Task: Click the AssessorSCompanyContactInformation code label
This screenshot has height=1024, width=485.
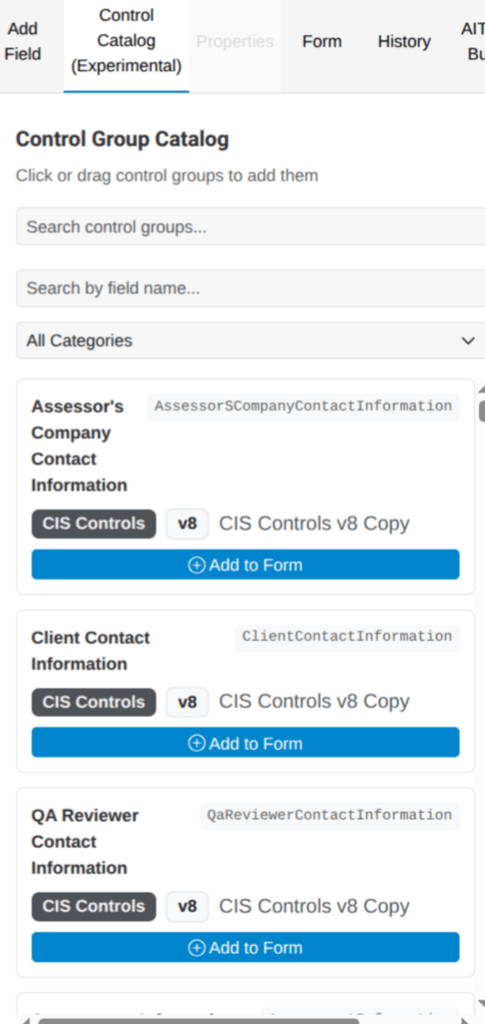Action: tap(304, 407)
